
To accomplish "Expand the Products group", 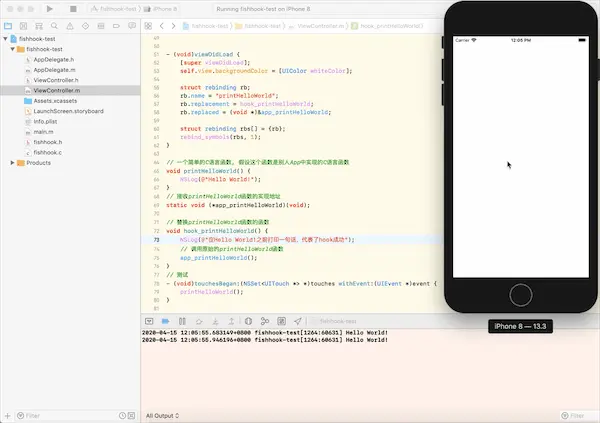I will click(13, 163).
